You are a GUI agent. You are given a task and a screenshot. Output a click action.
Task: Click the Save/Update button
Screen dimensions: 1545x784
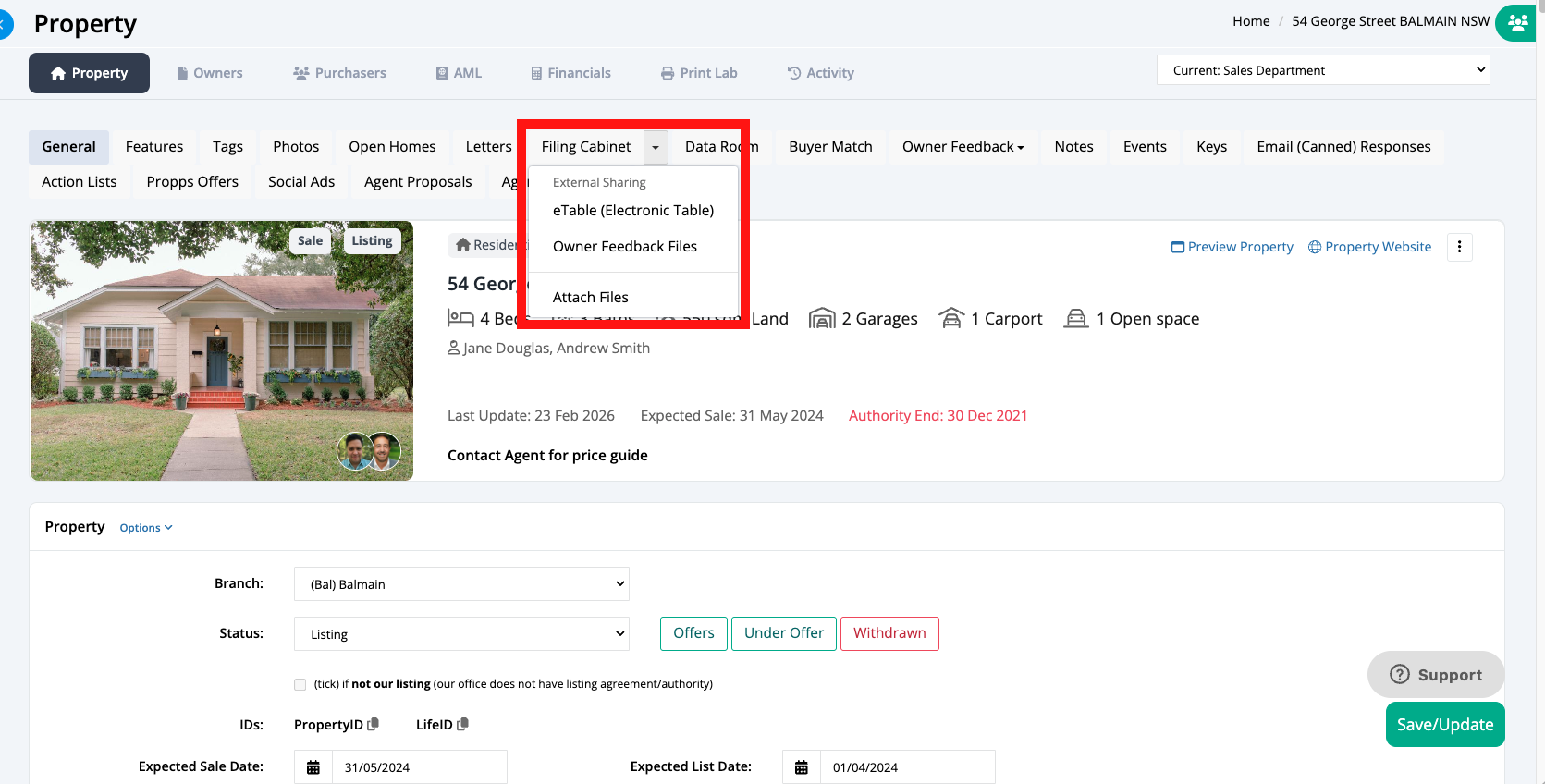pyautogui.click(x=1444, y=725)
